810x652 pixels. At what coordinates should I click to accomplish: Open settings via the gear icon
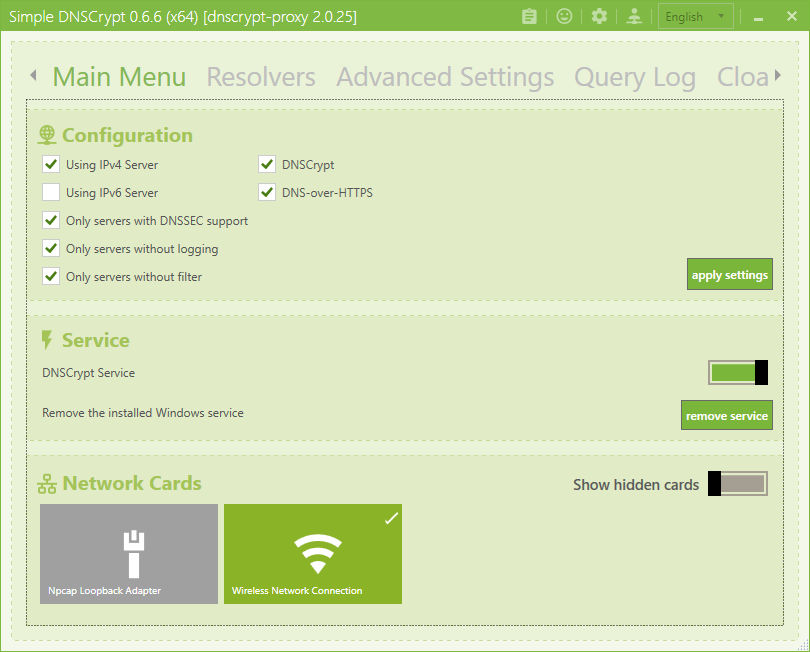coord(599,17)
